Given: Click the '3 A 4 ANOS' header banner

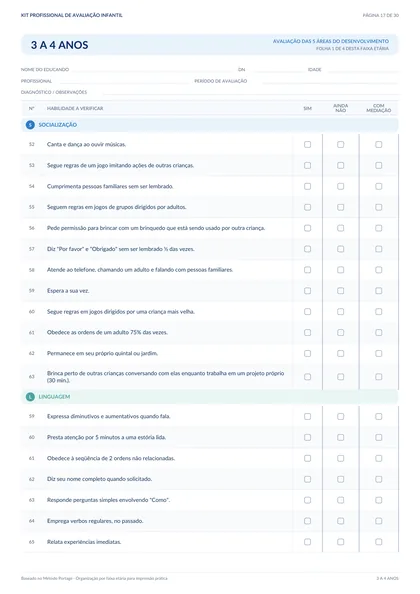Looking at the screenshot, I should pyautogui.click(x=209, y=45).
